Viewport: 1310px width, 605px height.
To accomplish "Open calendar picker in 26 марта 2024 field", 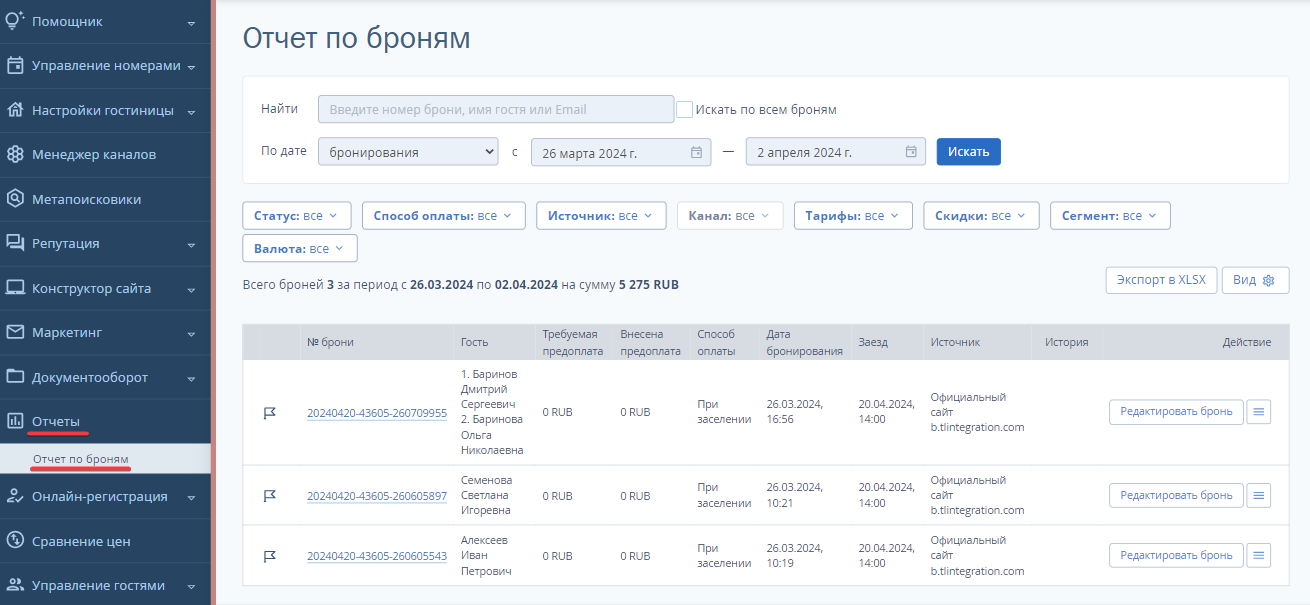I will click(696, 152).
